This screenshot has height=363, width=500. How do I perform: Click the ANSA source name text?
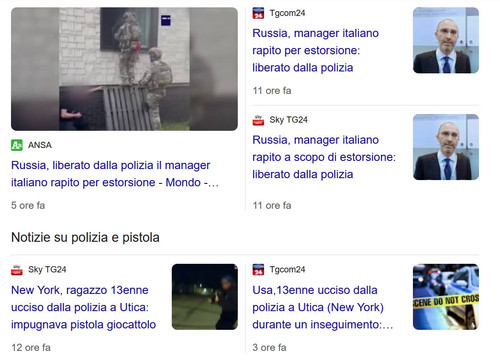coord(40,145)
